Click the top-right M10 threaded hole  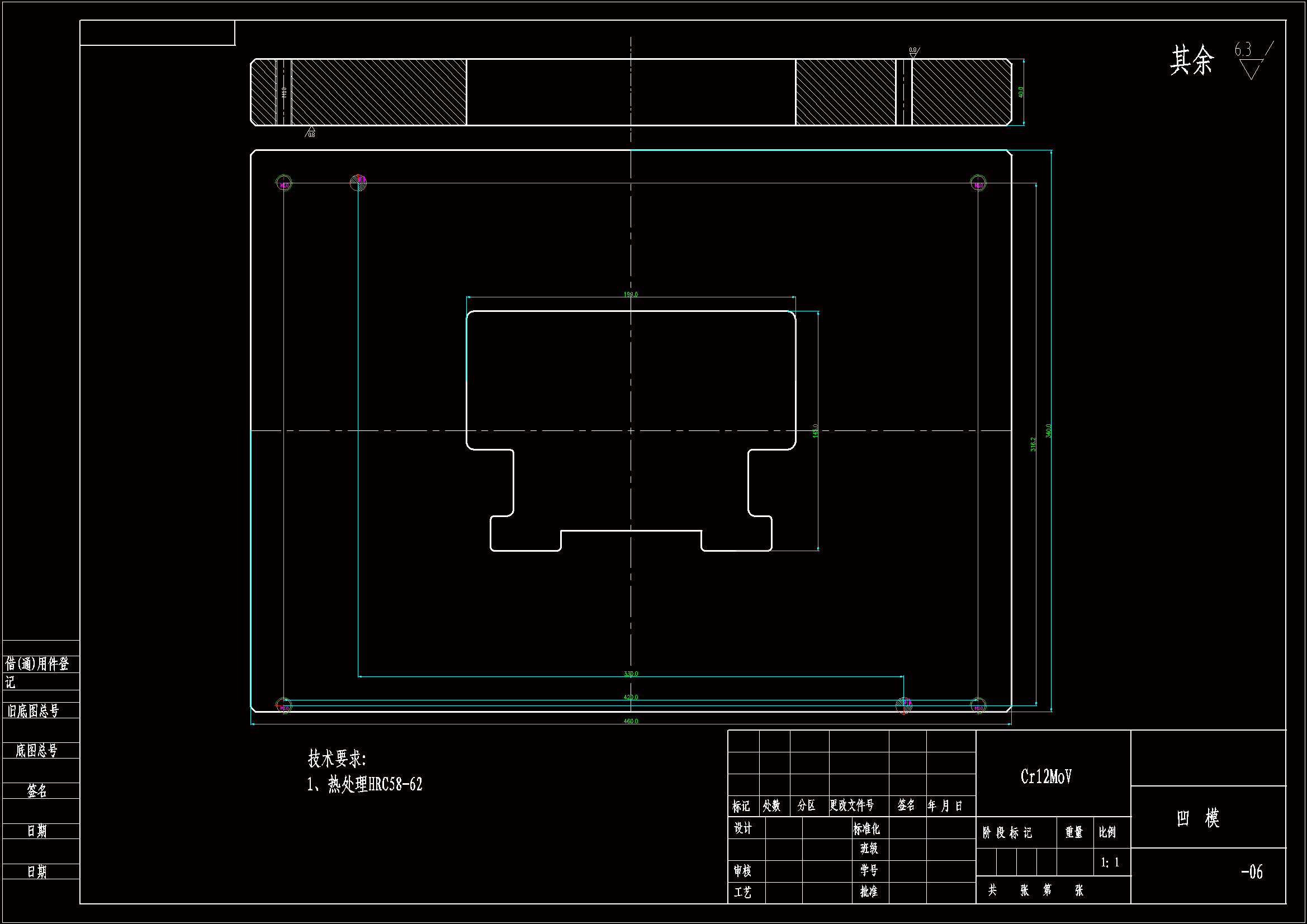(978, 183)
